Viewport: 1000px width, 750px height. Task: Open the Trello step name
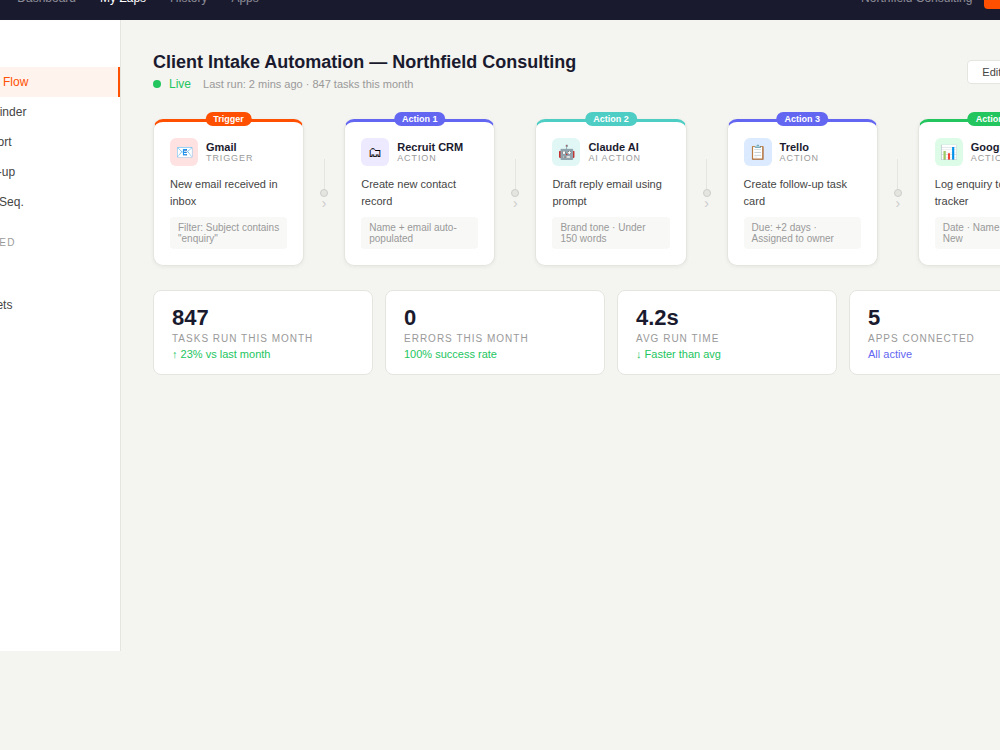tap(794, 147)
